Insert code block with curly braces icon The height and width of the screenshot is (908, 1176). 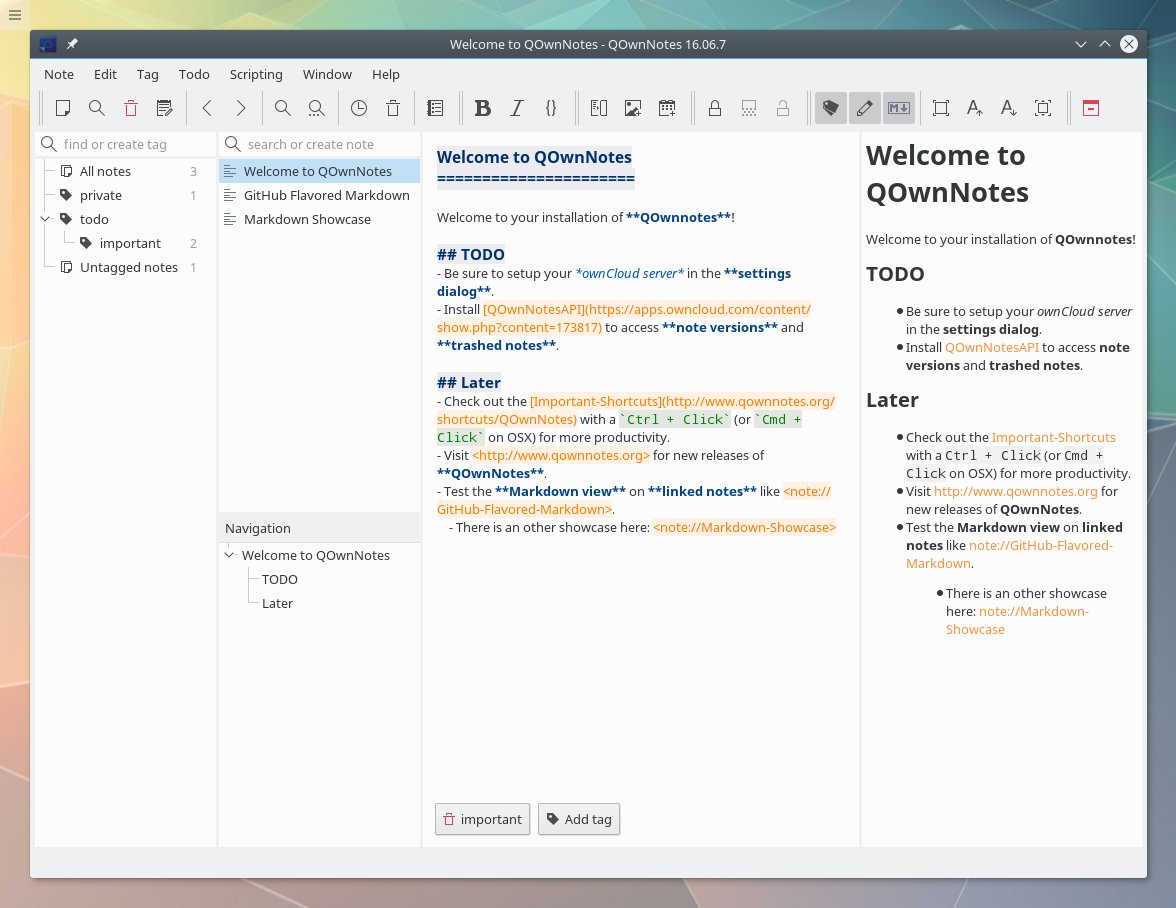pyautogui.click(x=550, y=108)
